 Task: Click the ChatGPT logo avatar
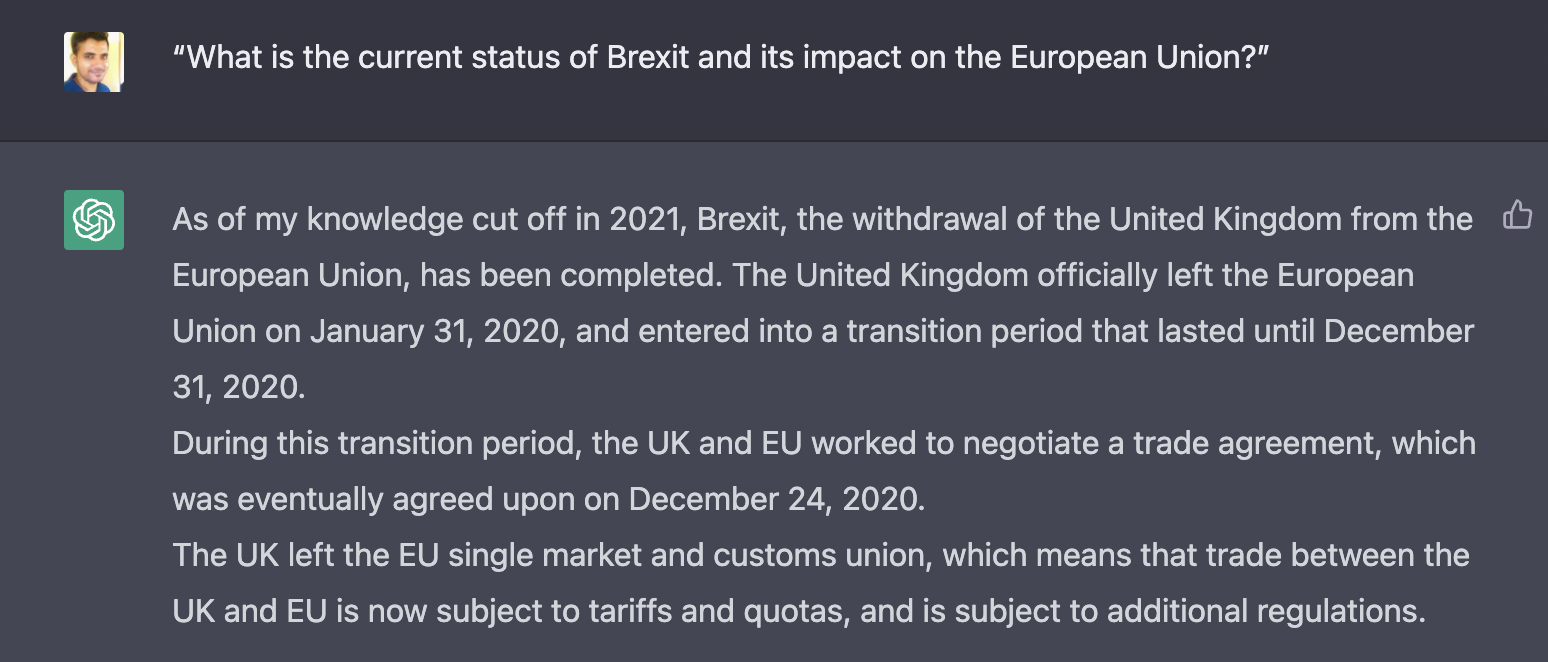click(94, 219)
